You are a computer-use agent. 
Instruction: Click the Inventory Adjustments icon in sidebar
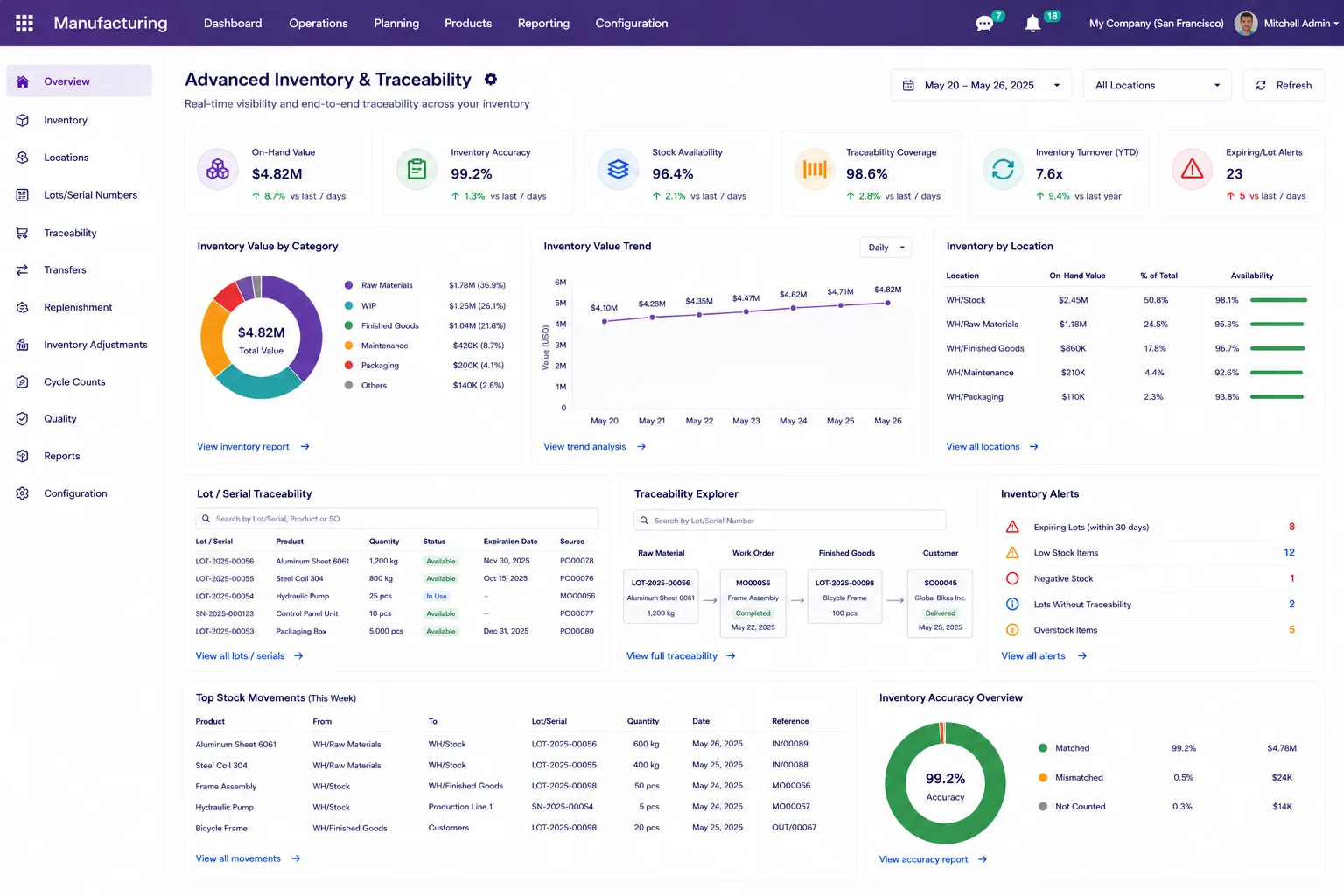click(23, 345)
